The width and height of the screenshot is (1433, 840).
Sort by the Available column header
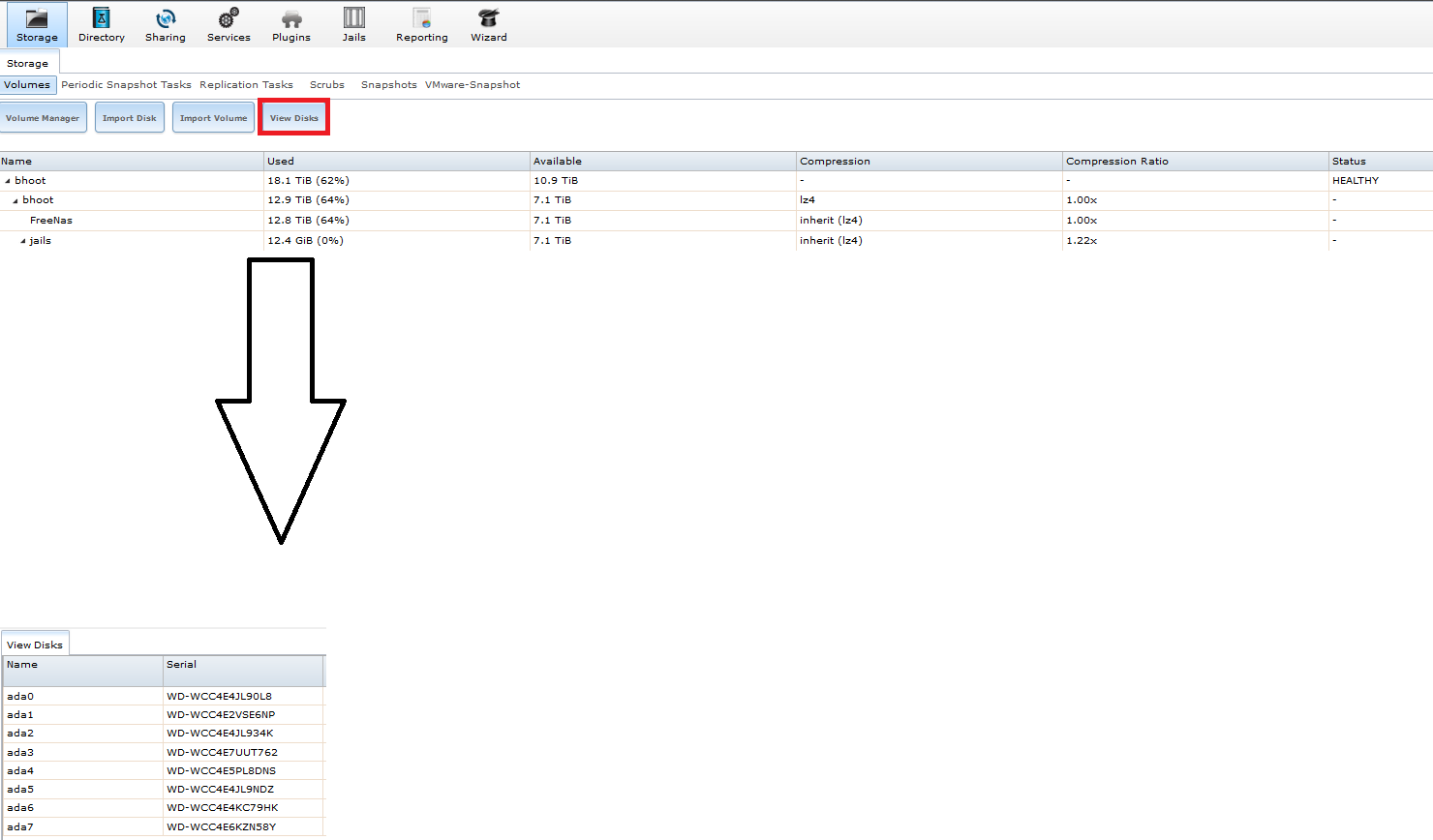pyautogui.click(x=663, y=162)
